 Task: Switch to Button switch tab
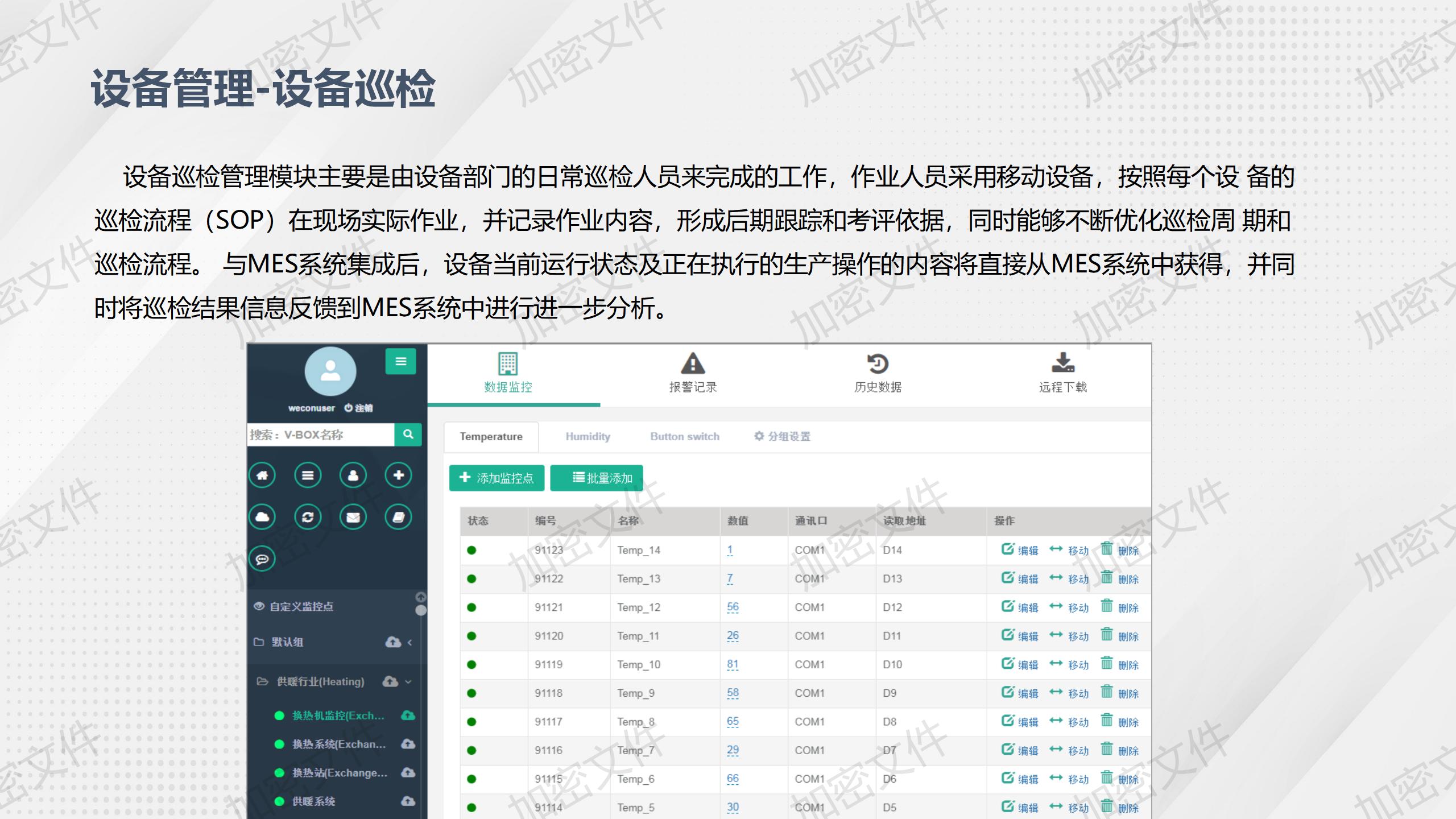[x=685, y=437]
